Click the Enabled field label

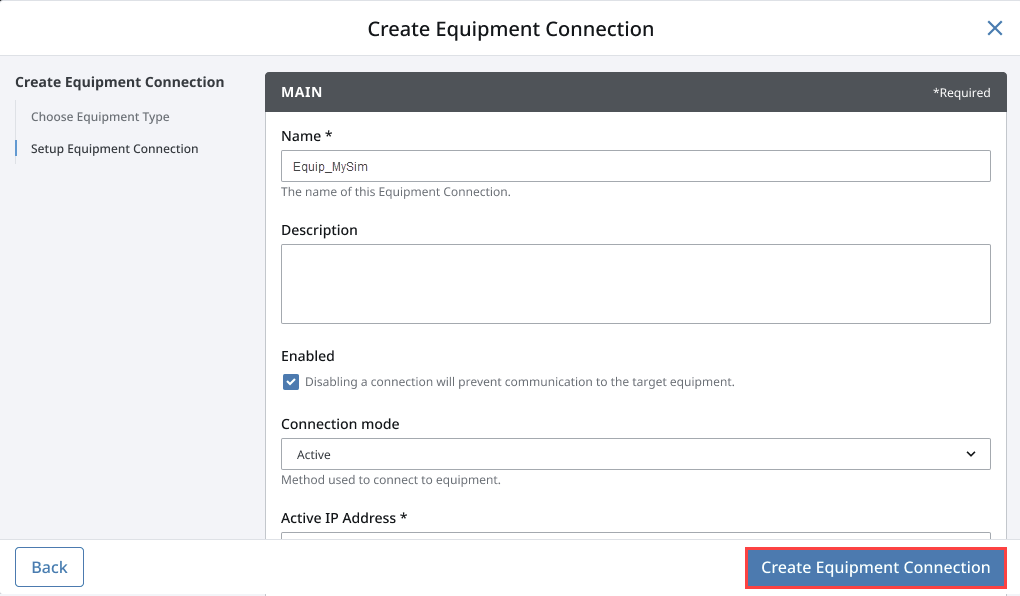[x=308, y=356]
